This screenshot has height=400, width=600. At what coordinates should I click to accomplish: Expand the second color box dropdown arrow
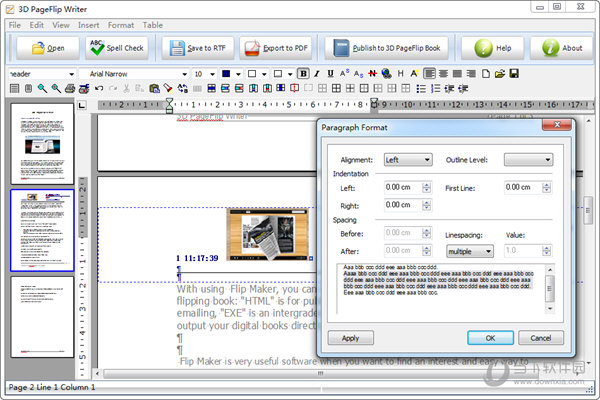coord(264,74)
